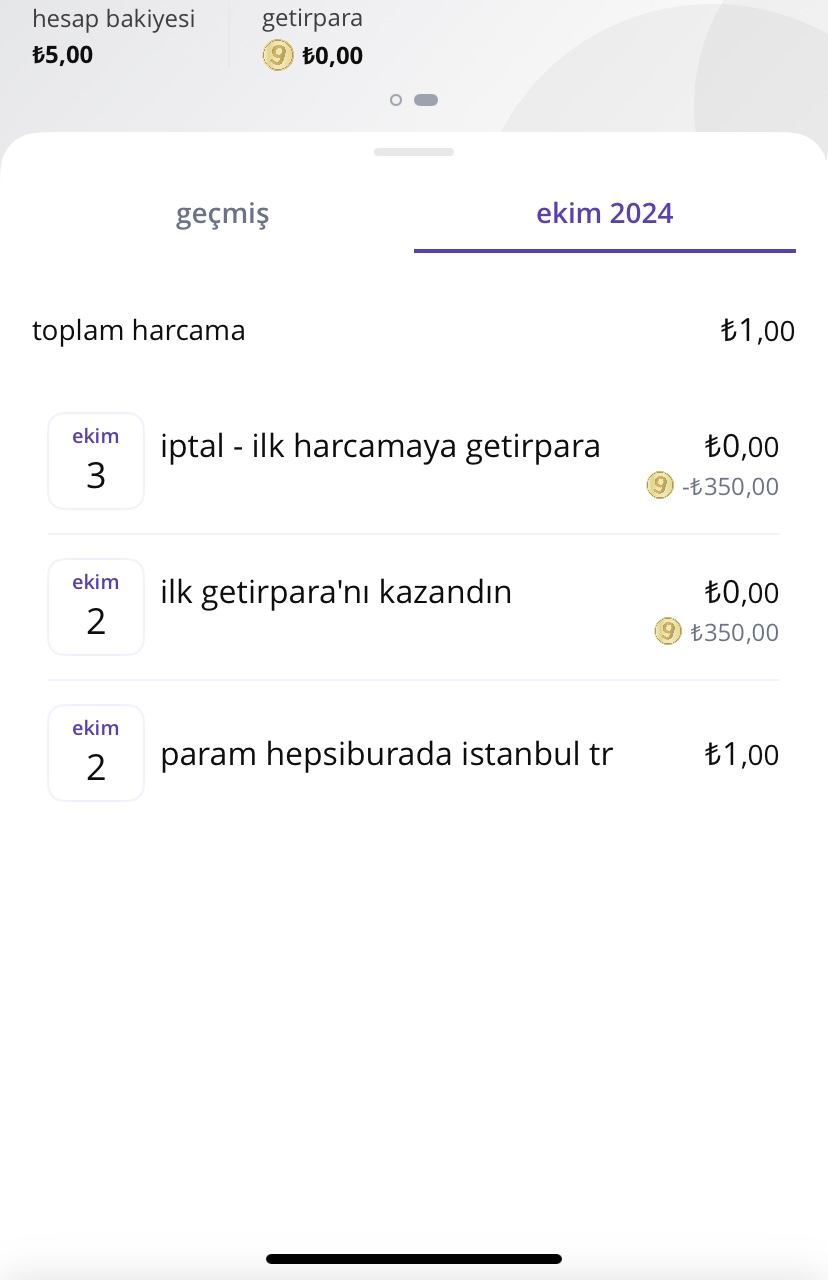Tap the -₺350,00 cancelled getirpara amount

729,487
